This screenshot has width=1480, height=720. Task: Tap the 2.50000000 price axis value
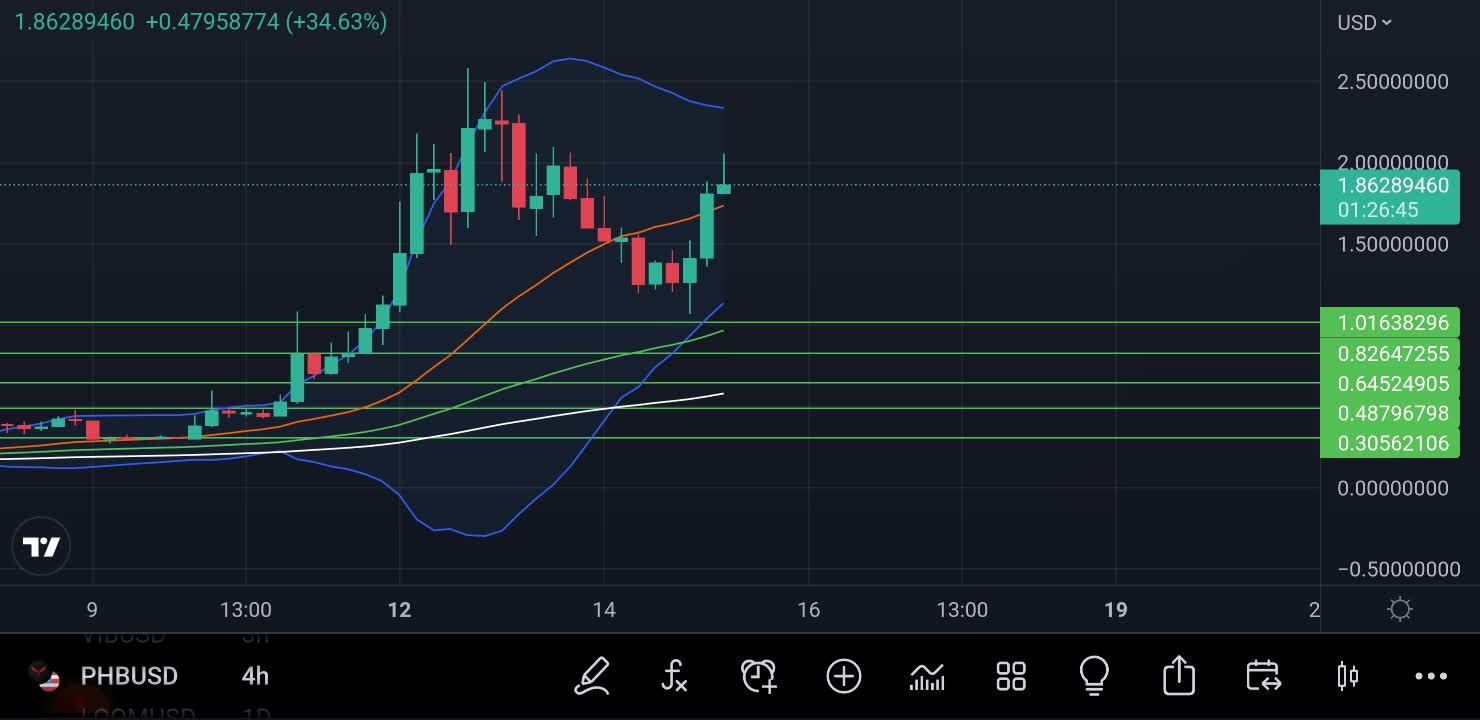(1392, 82)
